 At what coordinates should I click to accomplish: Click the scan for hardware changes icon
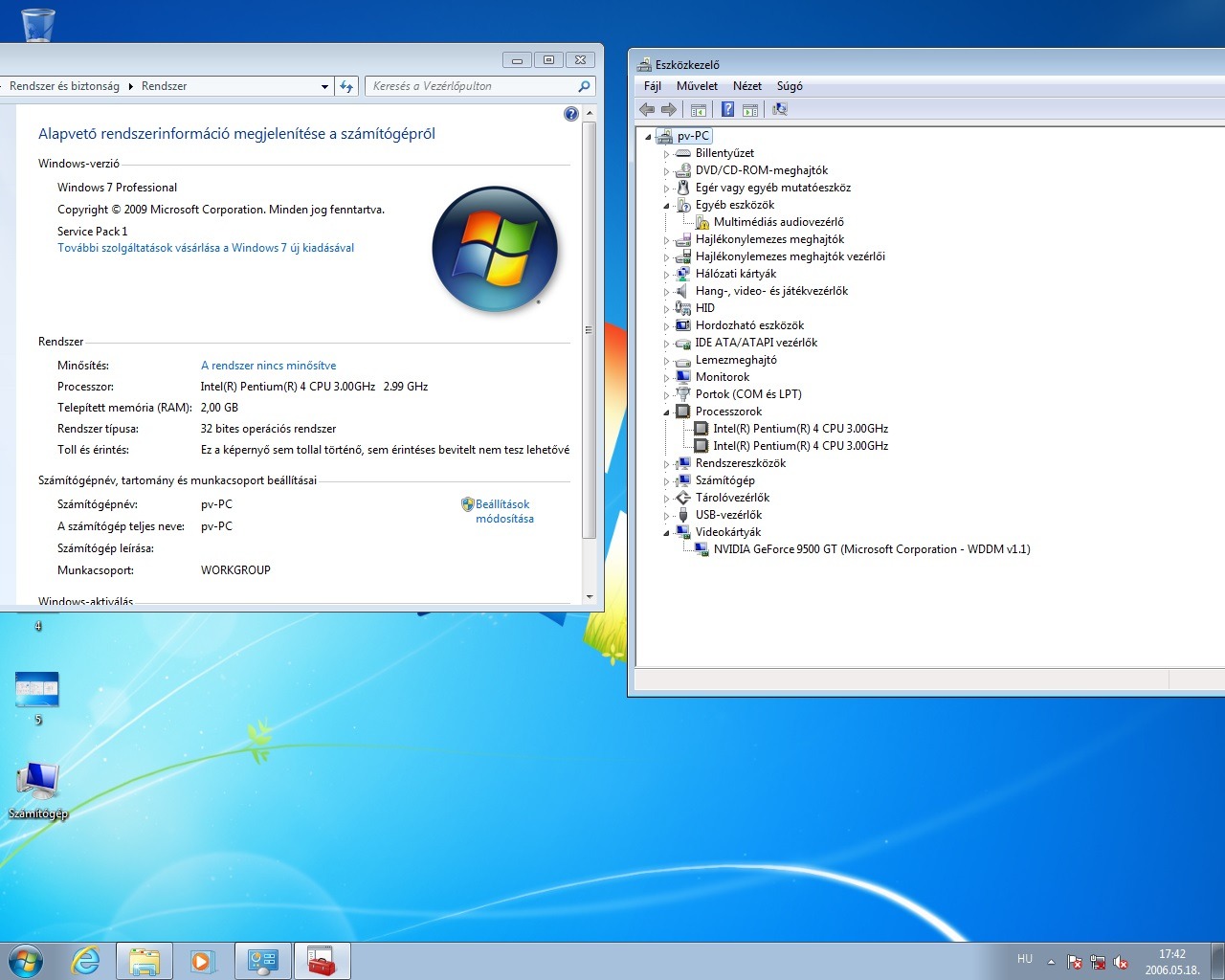pos(780,109)
